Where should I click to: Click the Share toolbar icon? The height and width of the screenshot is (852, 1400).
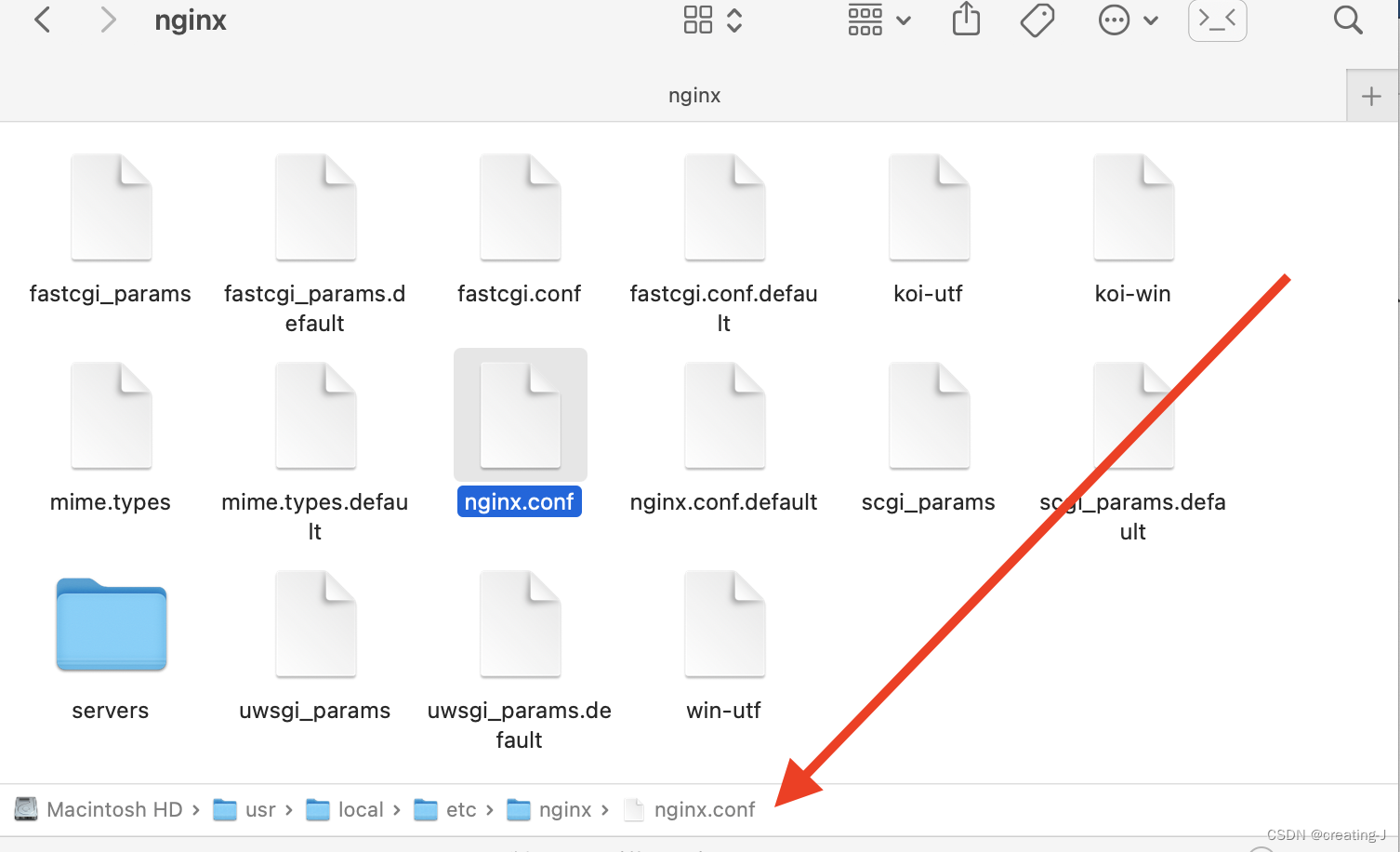coord(967,20)
